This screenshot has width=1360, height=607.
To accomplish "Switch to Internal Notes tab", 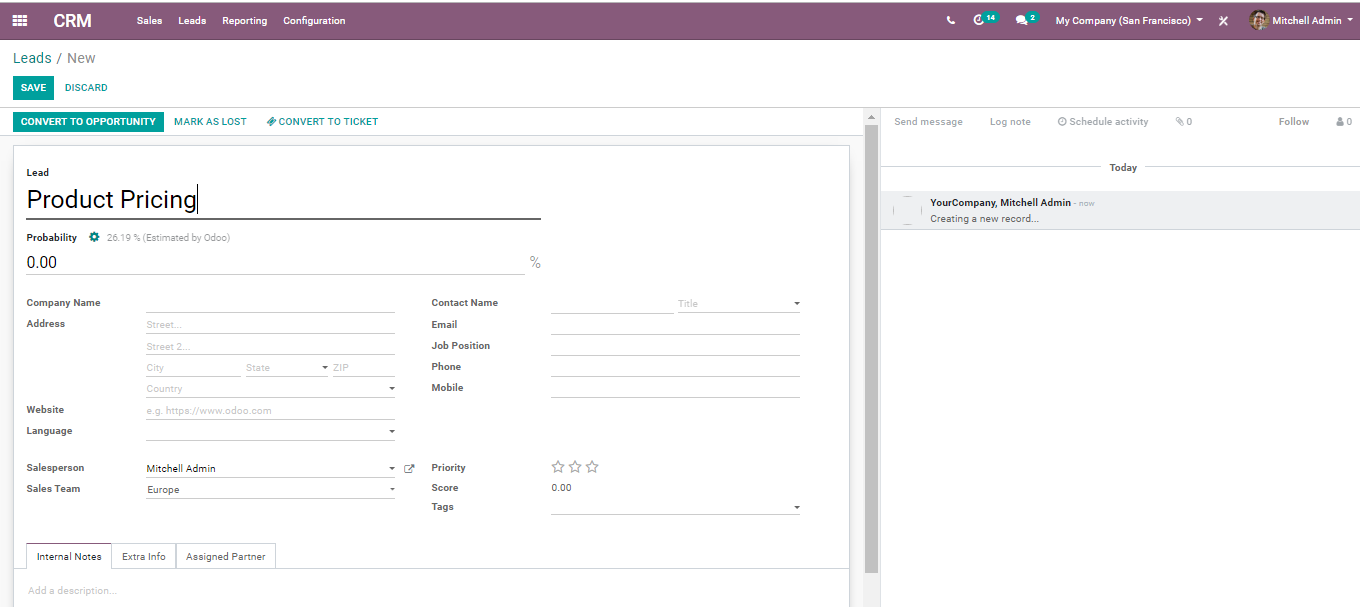I will pyautogui.click(x=69, y=556).
